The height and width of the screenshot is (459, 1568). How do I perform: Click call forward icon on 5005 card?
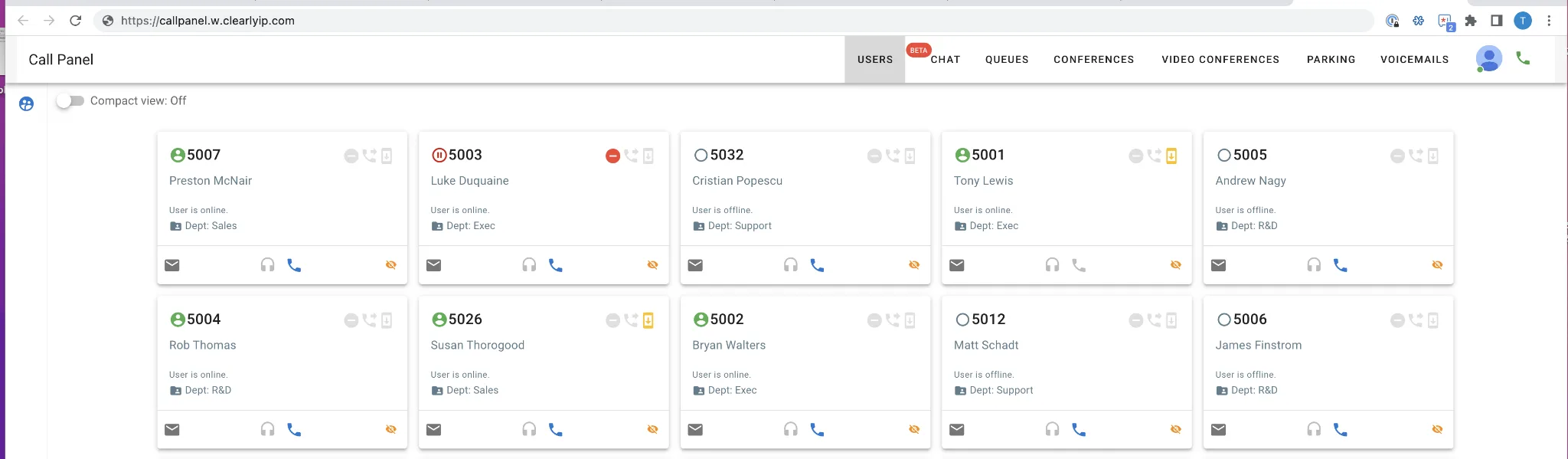point(1416,156)
